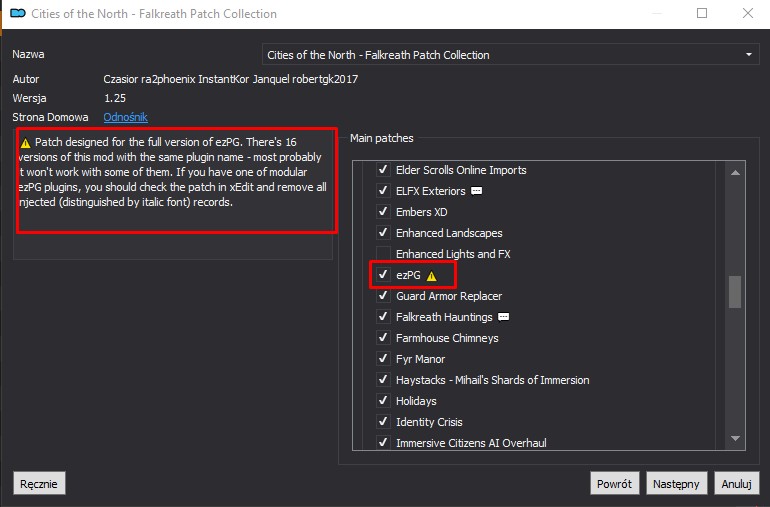Screen dimensions: 770x507
Task: Toggle the Falkreath Hauntings checkbox
Action: [x=383, y=316]
